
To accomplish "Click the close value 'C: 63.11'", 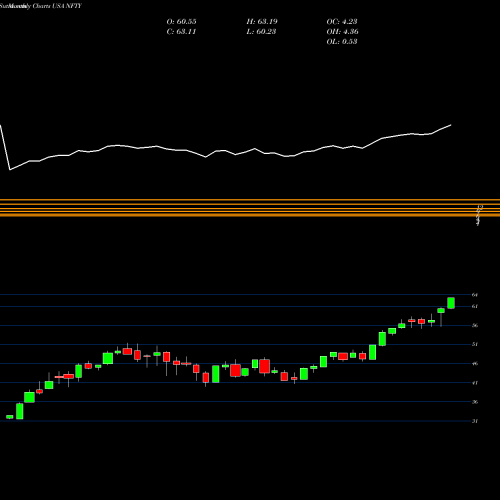I will click(181, 32).
